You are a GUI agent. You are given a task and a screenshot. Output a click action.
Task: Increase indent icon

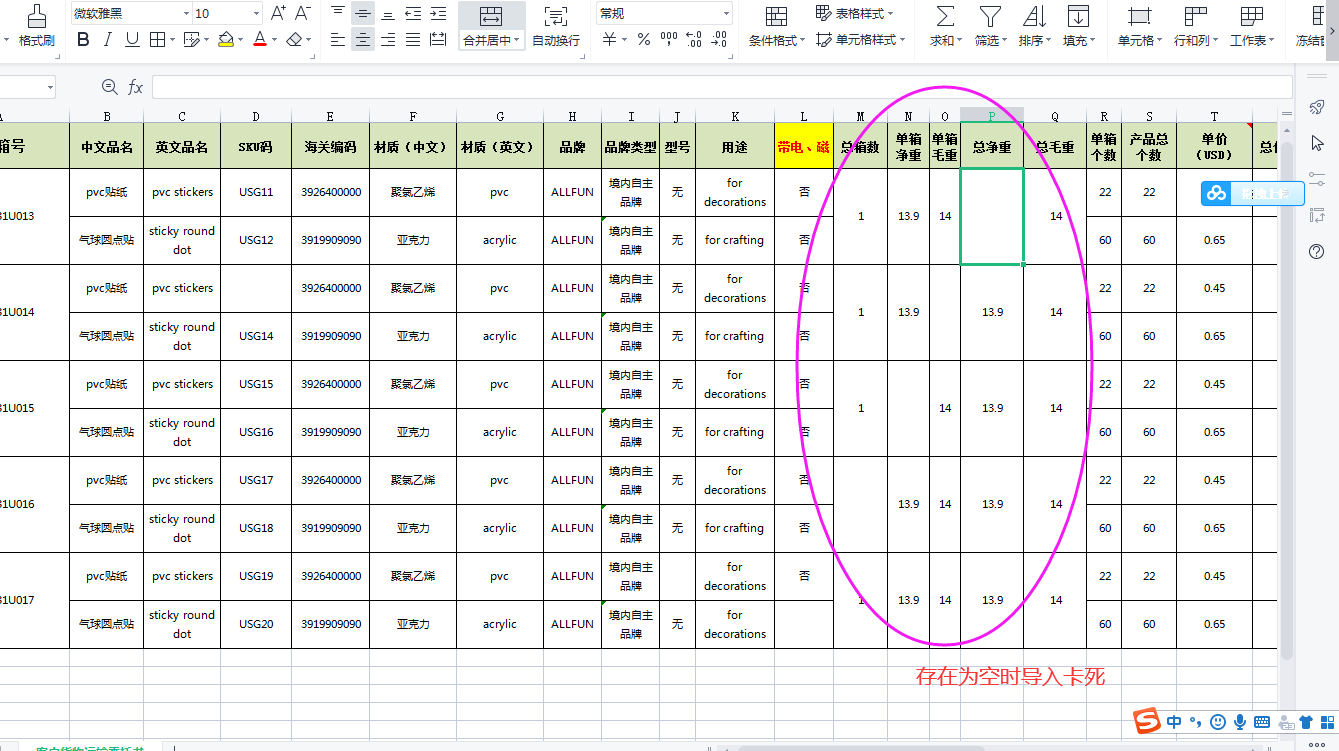(x=438, y=13)
